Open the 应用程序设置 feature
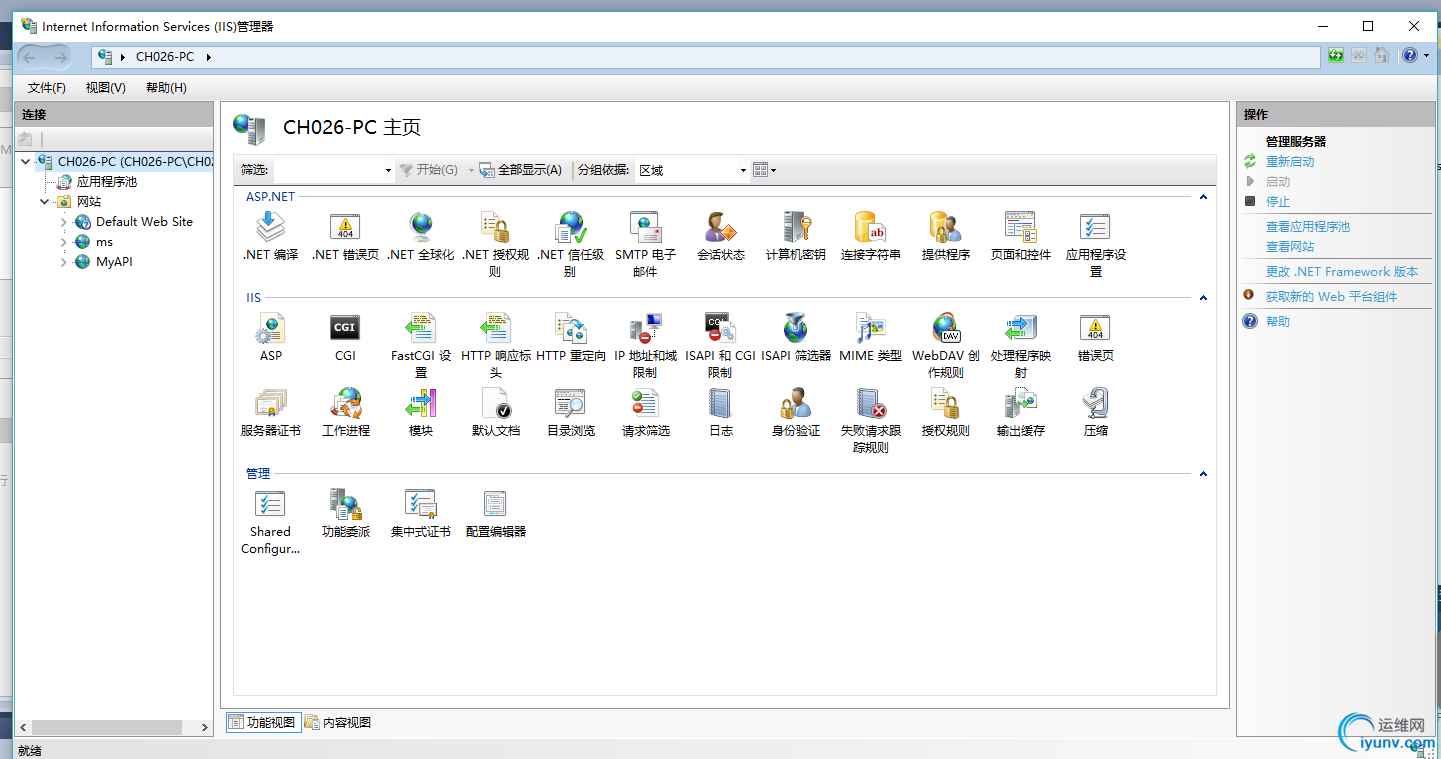 pyautogui.click(x=1096, y=244)
